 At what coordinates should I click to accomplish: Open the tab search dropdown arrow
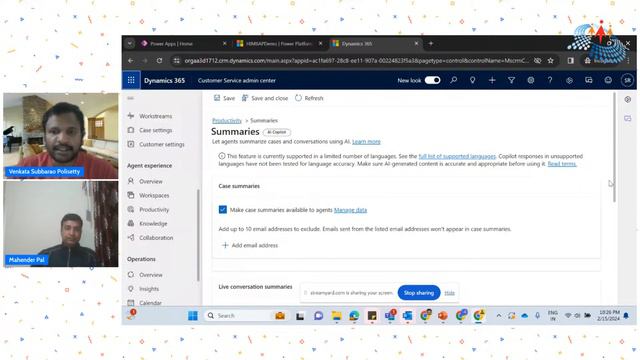click(130, 43)
